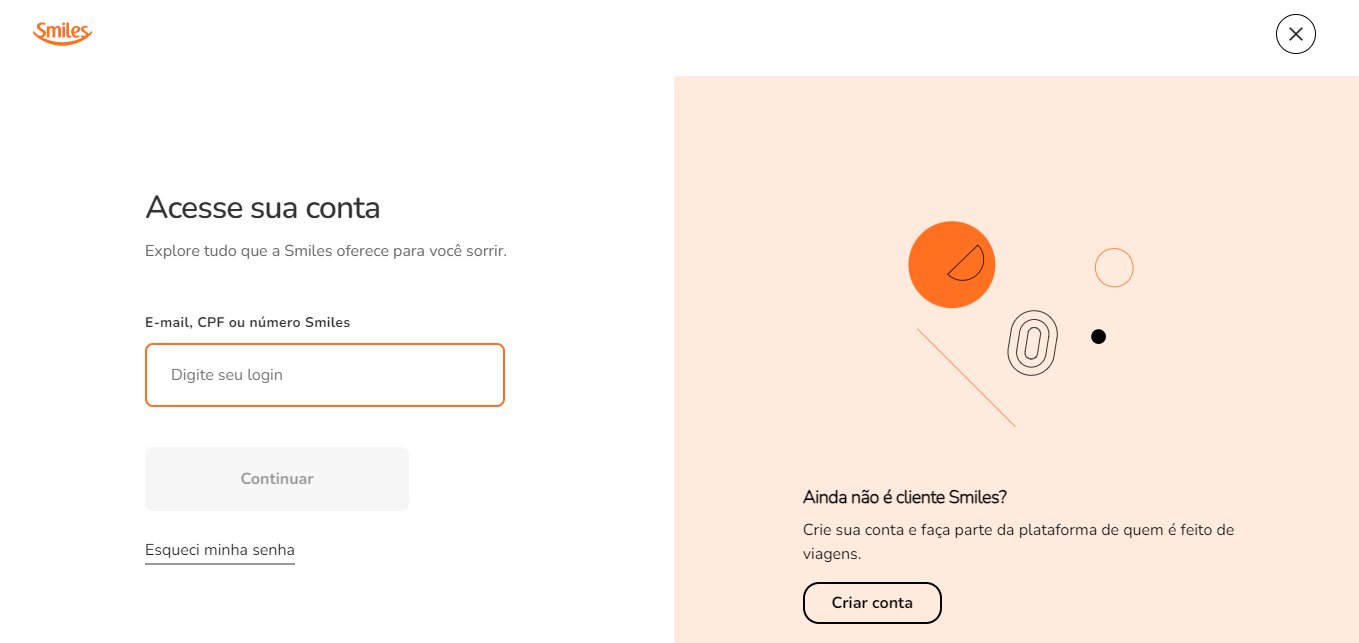Click the Smiles logo
The image size is (1359, 643).
click(62, 33)
